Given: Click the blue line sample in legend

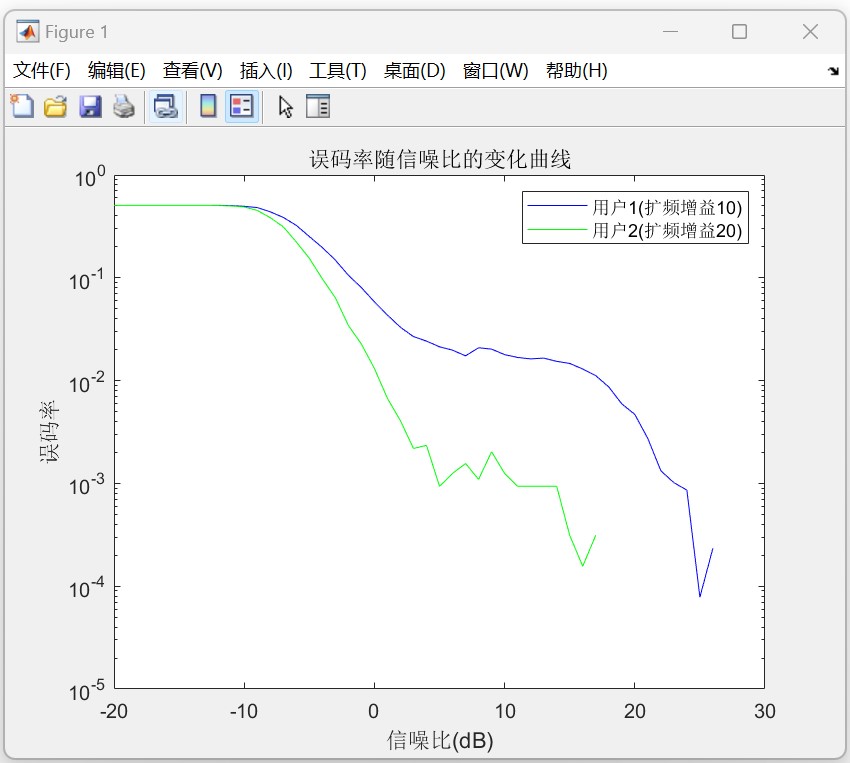Looking at the screenshot, I should tap(557, 206).
